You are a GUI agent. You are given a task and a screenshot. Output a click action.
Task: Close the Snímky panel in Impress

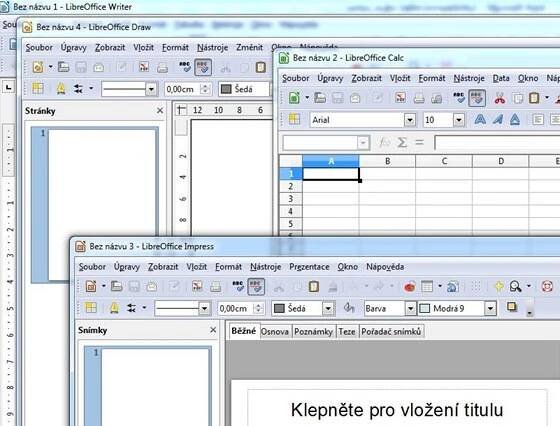213,330
